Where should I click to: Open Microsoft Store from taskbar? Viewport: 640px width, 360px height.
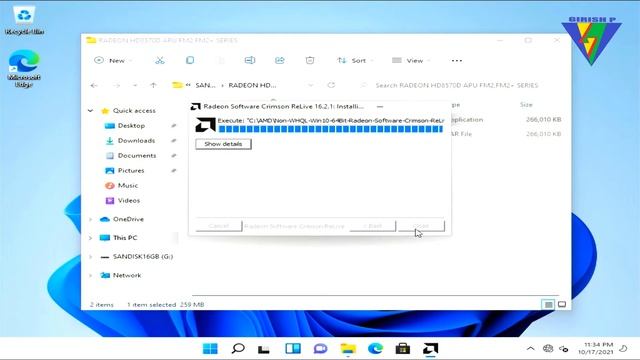click(x=403, y=349)
